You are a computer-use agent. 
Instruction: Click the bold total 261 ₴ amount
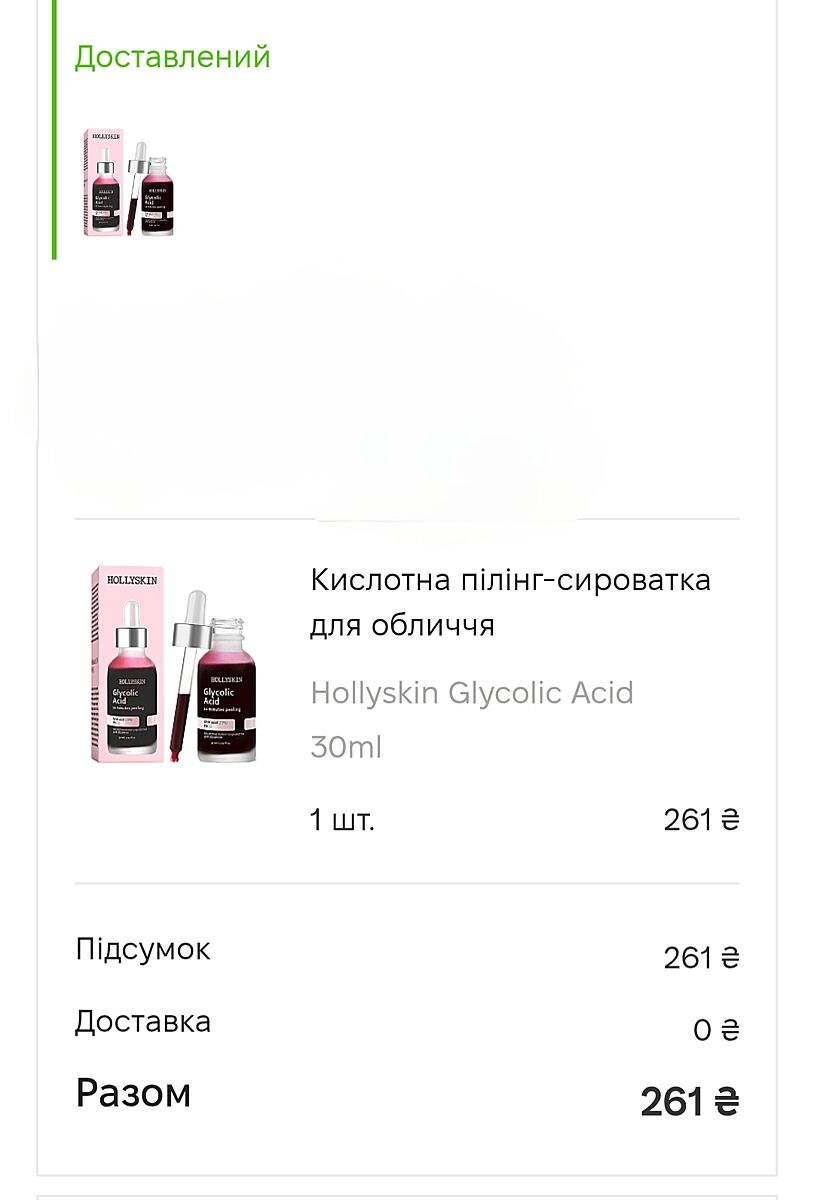point(688,1102)
